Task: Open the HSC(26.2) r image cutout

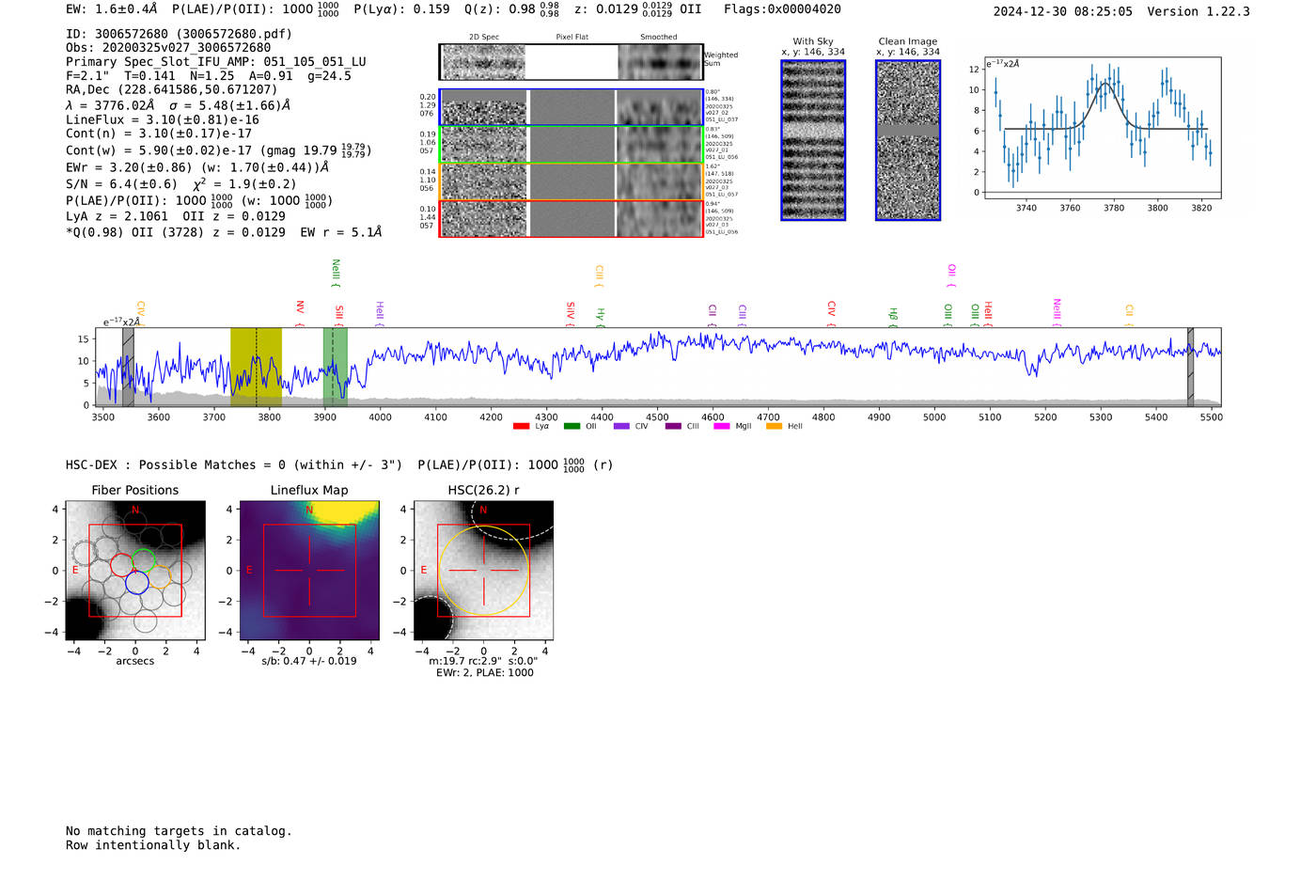Action: pos(483,571)
